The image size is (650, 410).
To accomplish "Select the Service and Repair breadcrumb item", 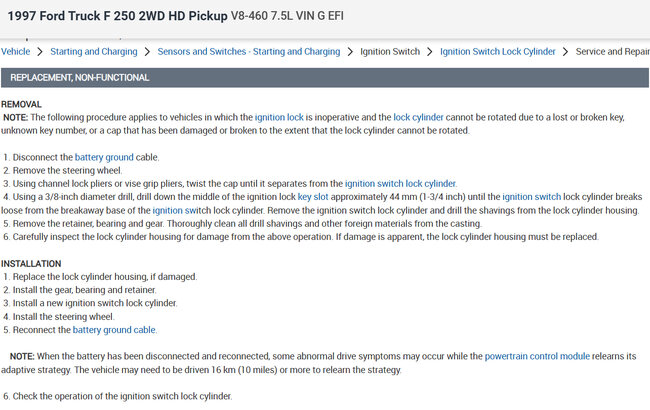I will pyautogui.click(x=612, y=51).
